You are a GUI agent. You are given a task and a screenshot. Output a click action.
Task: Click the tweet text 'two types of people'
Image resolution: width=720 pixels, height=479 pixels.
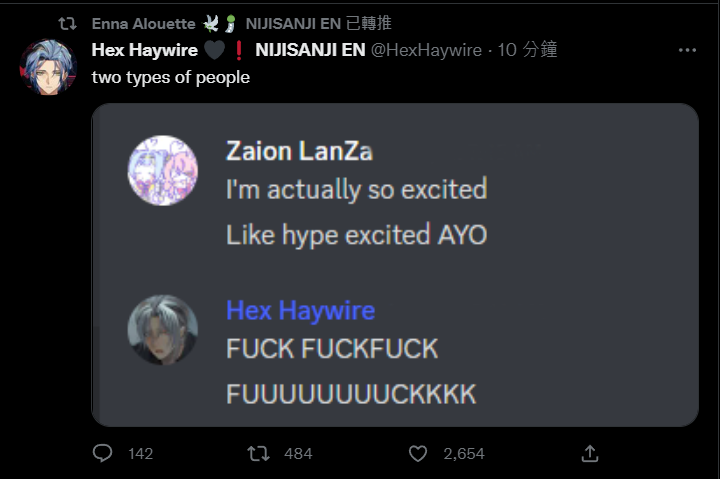(171, 77)
